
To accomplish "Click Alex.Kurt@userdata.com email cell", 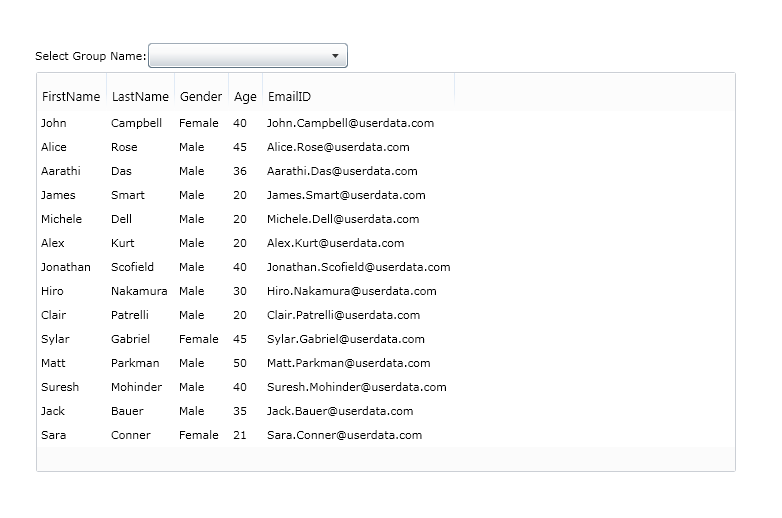I will (x=336, y=243).
